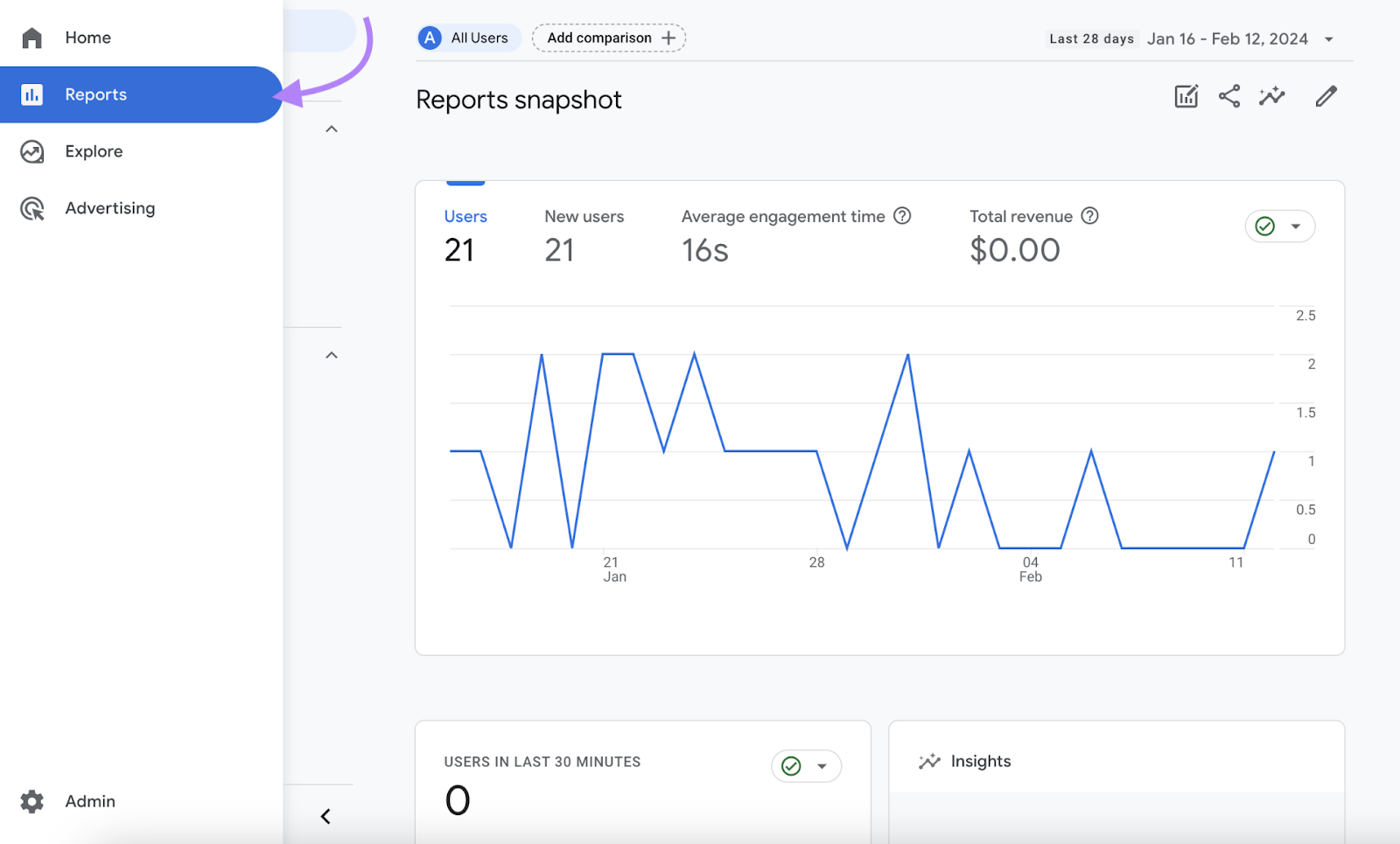Open the Explore section
Screen dimensions: 1400x844
(x=93, y=151)
